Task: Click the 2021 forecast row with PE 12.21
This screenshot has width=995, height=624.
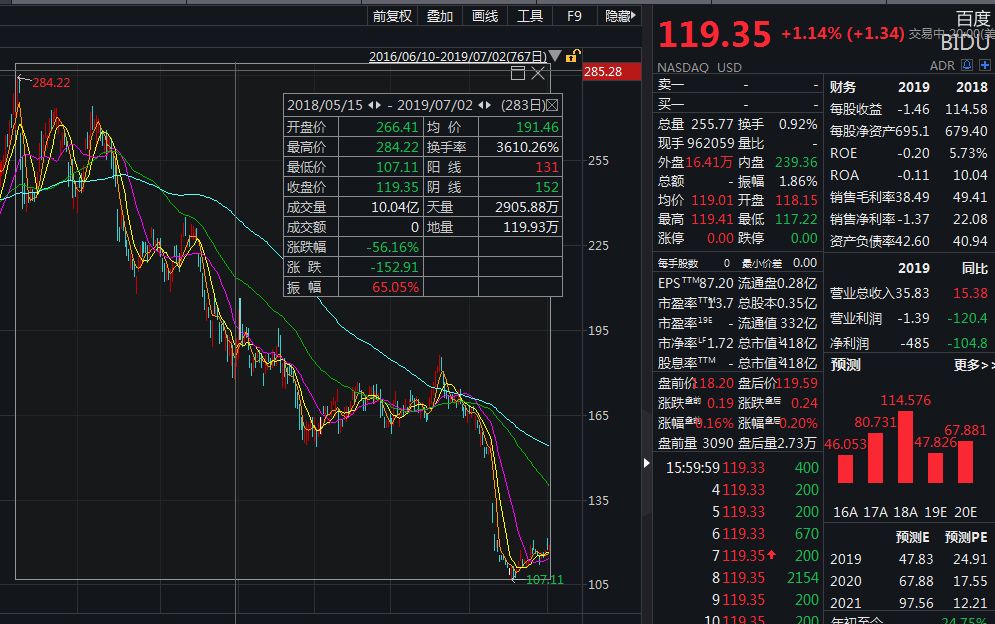Action: coord(908,603)
